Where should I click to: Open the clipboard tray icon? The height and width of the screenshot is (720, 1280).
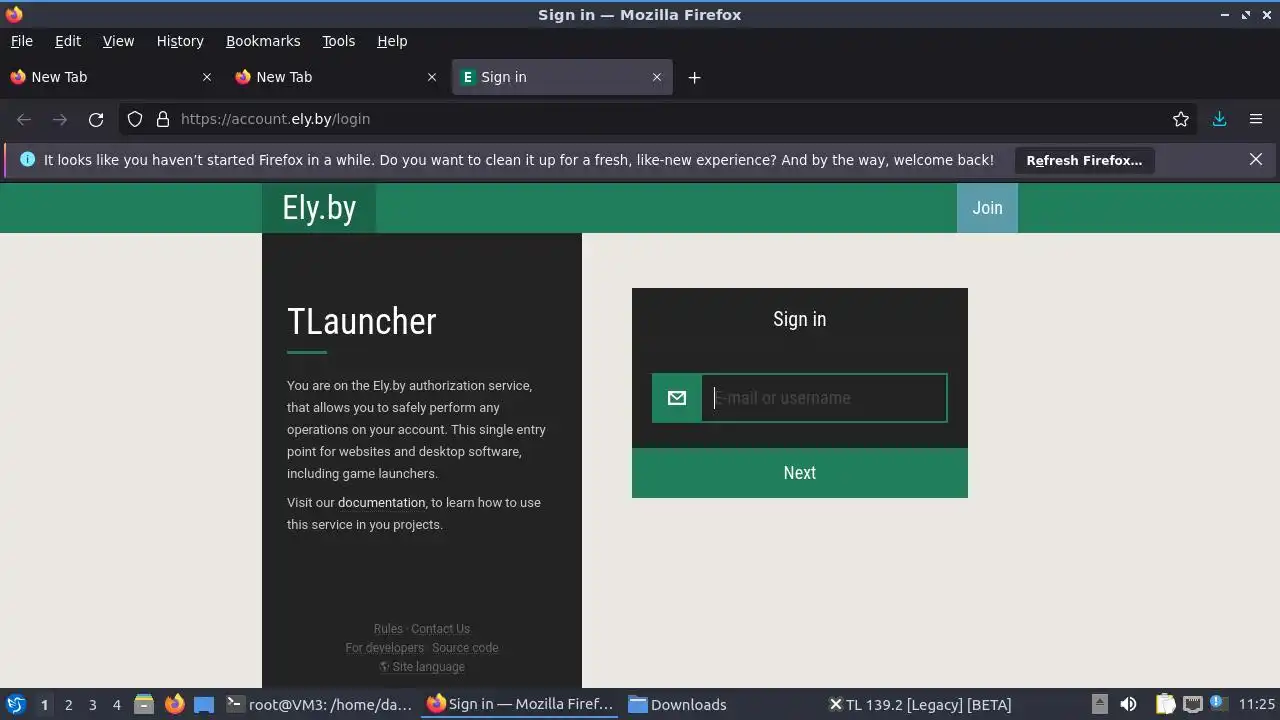point(1165,704)
